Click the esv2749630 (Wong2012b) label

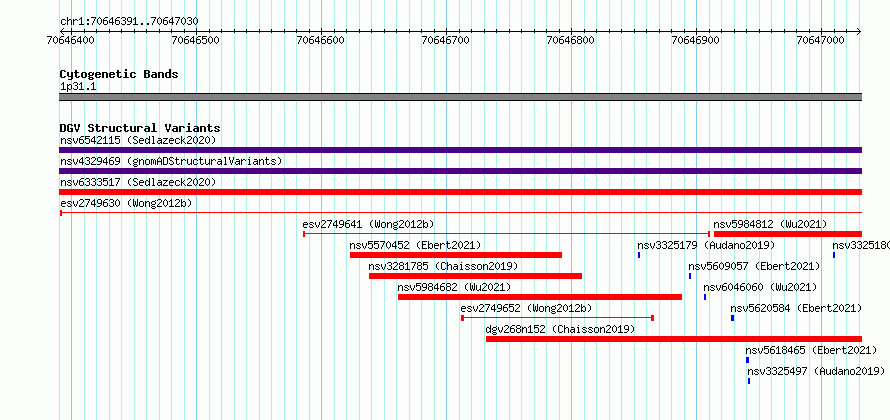coord(128,203)
